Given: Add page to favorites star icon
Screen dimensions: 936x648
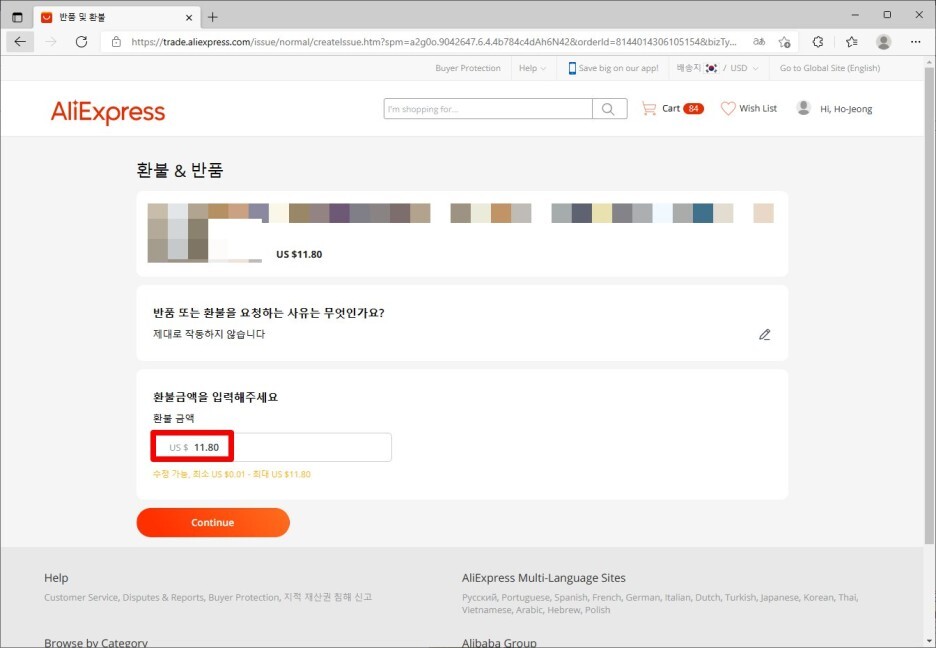Looking at the screenshot, I should point(784,42).
